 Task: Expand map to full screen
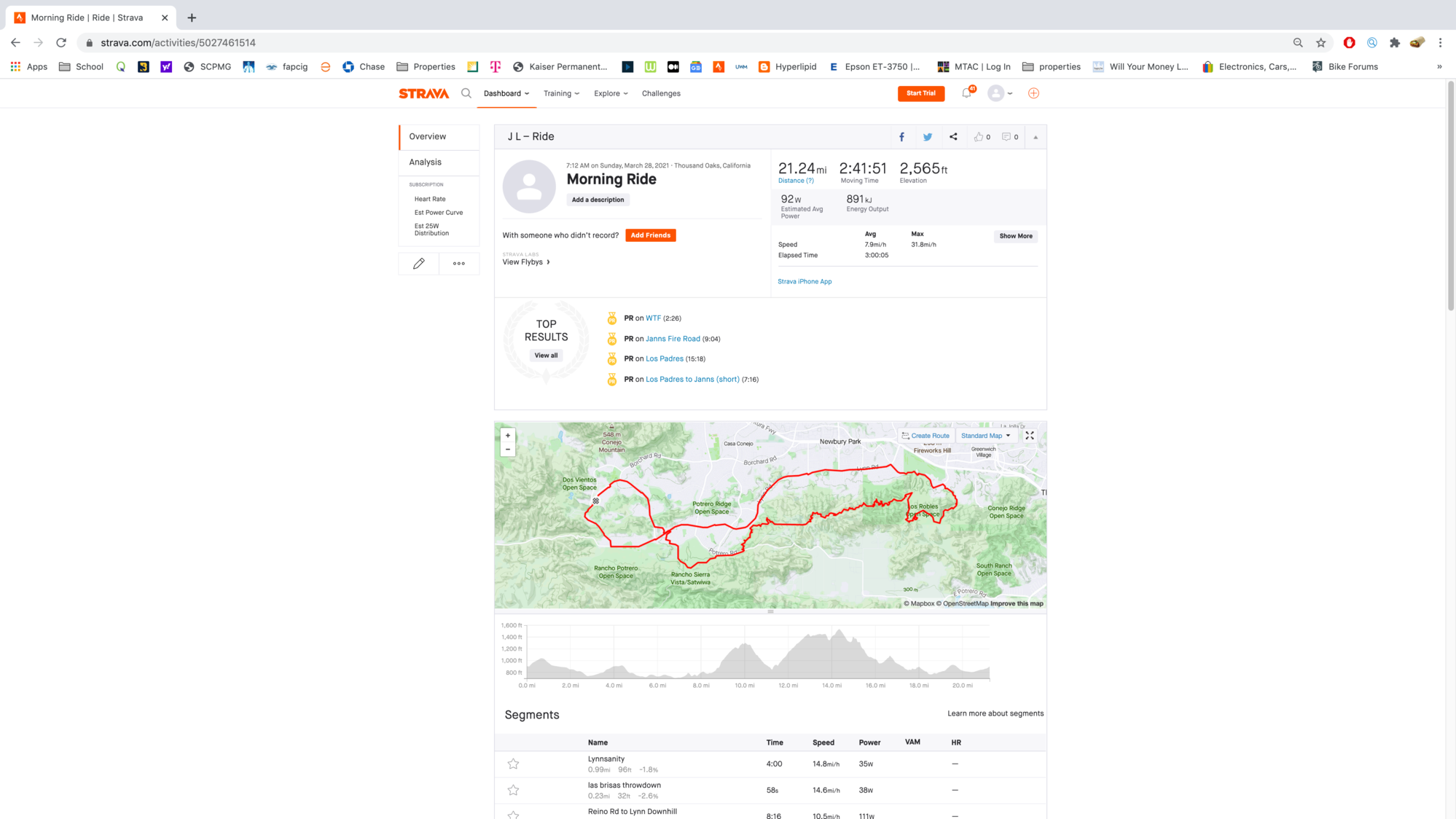tap(1030, 436)
